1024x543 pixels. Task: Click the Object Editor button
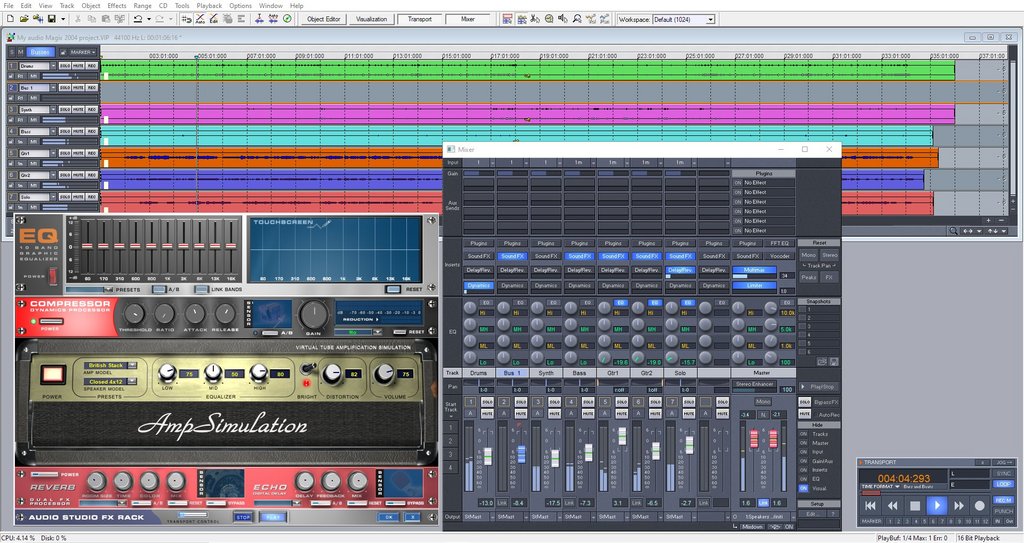[x=324, y=19]
